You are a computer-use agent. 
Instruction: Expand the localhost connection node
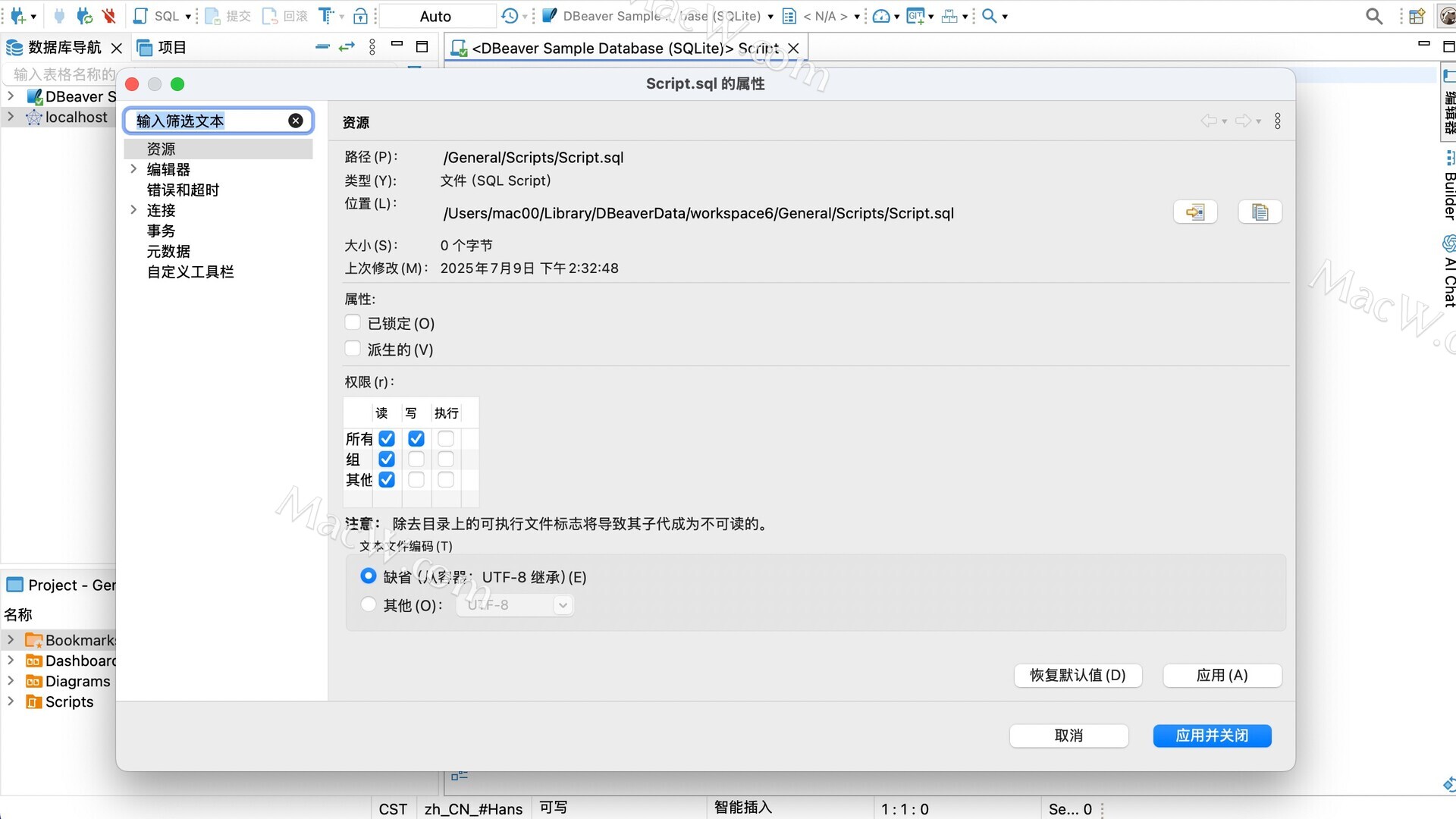point(11,117)
